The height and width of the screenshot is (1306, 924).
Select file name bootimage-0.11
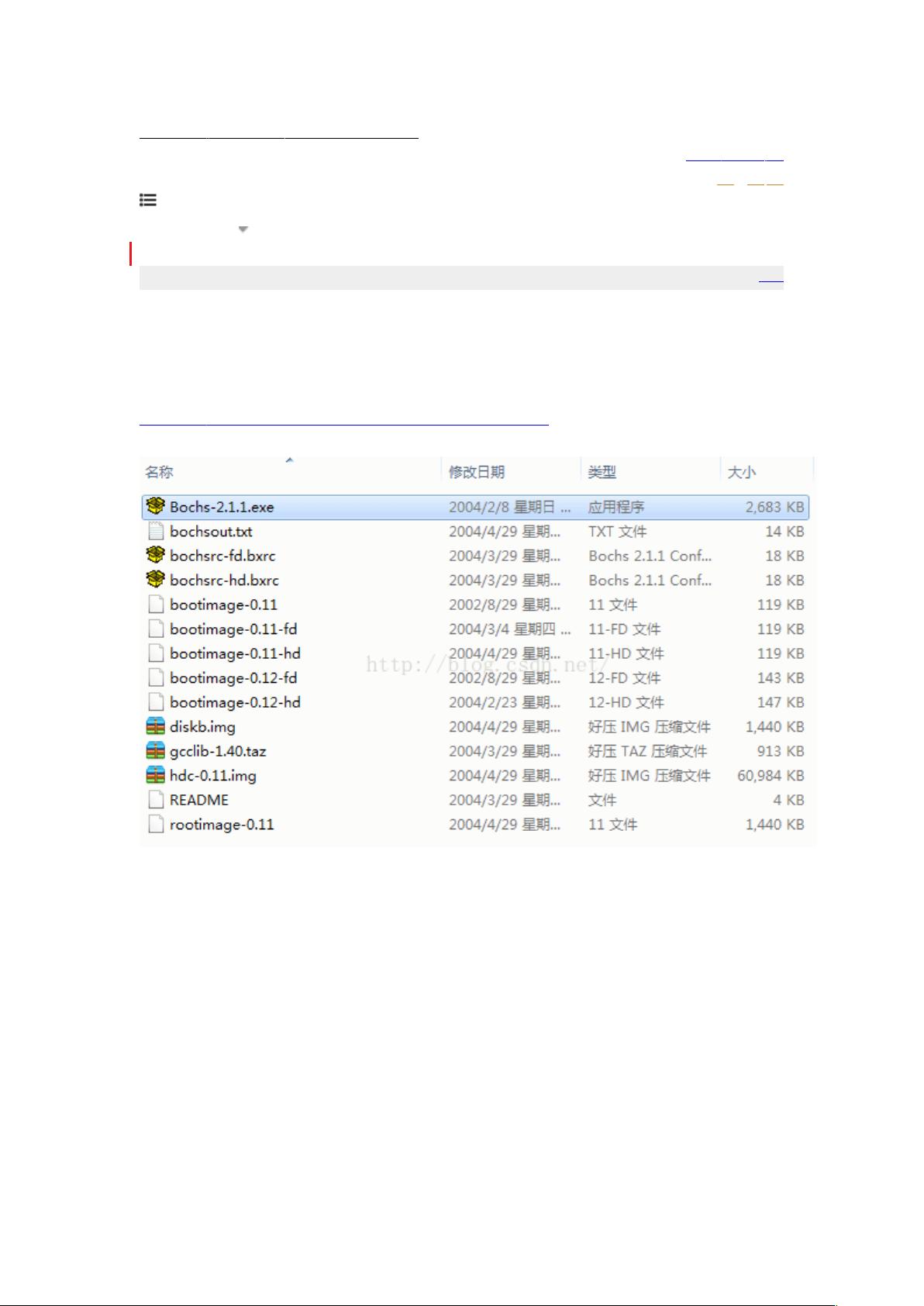[223, 605]
